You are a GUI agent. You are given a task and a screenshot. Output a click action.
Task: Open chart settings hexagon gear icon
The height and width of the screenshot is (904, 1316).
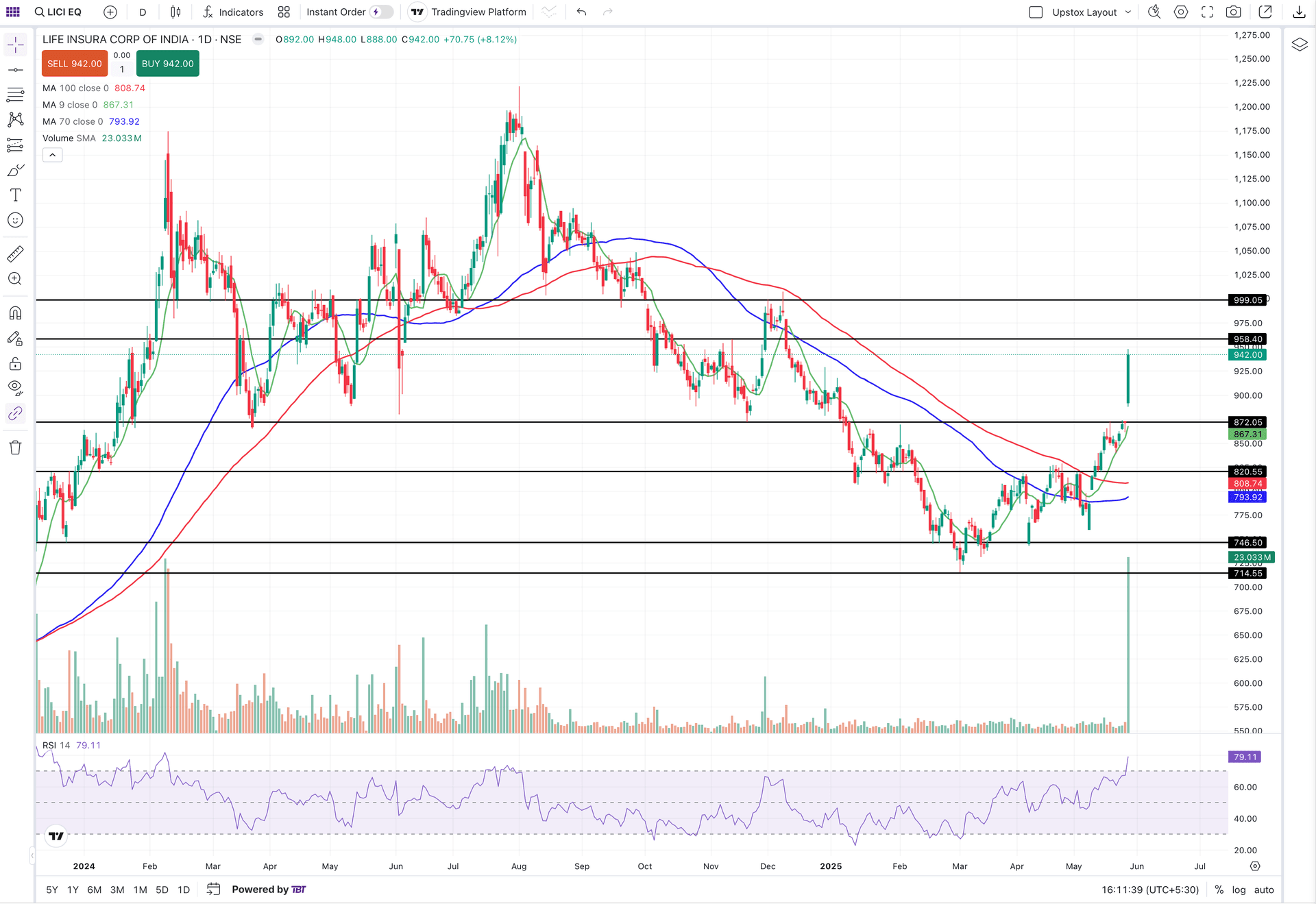(1181, 12)
